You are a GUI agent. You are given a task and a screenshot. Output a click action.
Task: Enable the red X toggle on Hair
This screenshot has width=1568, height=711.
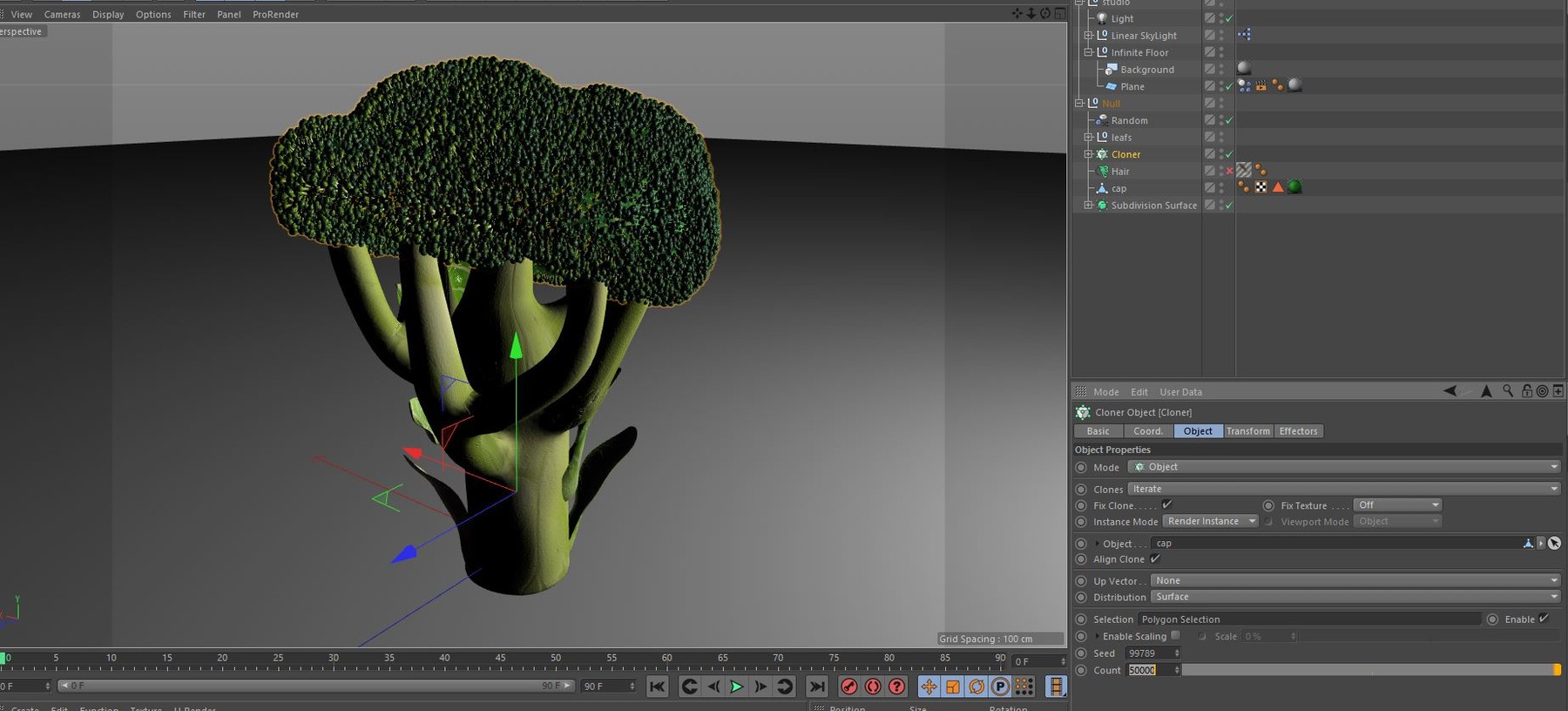pos(1229,172)
